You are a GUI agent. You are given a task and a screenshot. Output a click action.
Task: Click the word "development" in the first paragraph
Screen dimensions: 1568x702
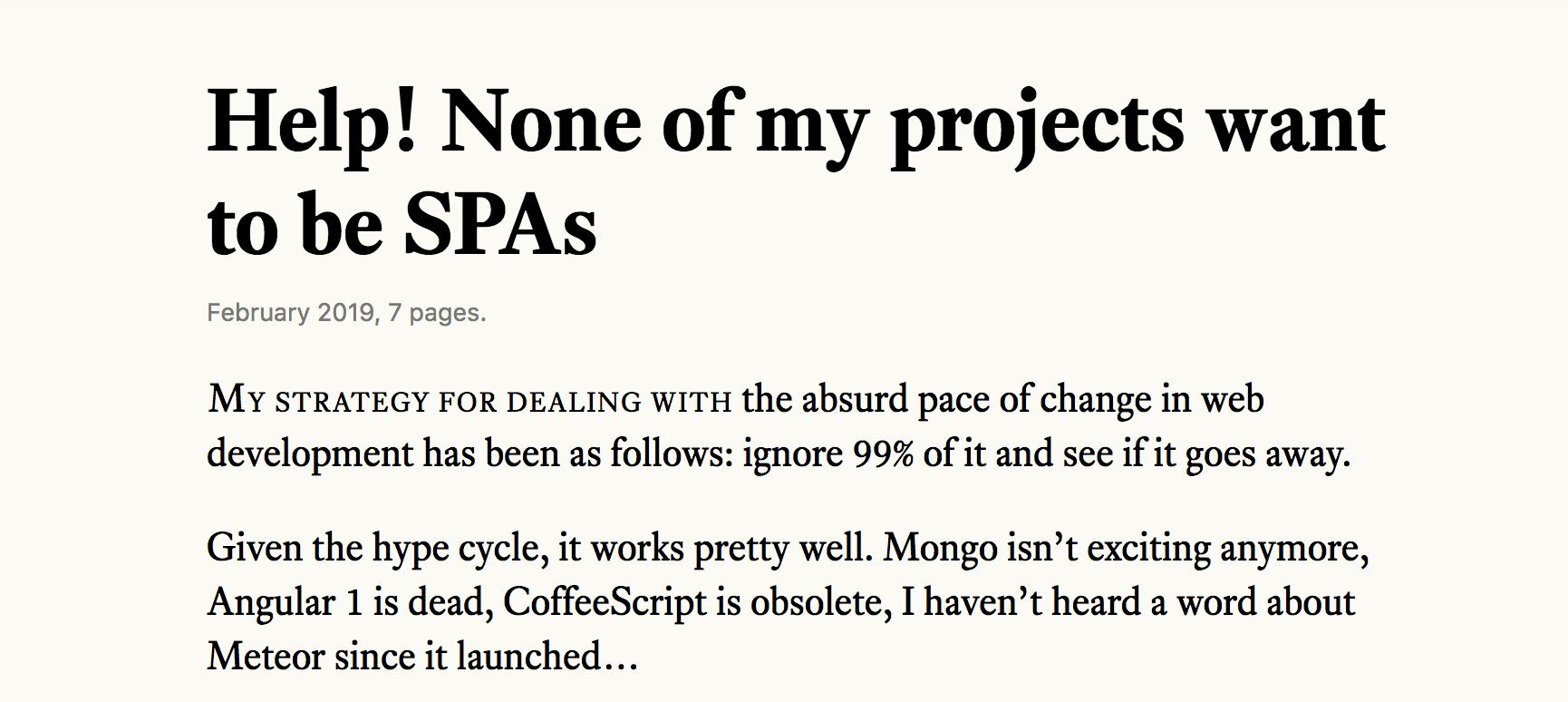pos(310,455)
